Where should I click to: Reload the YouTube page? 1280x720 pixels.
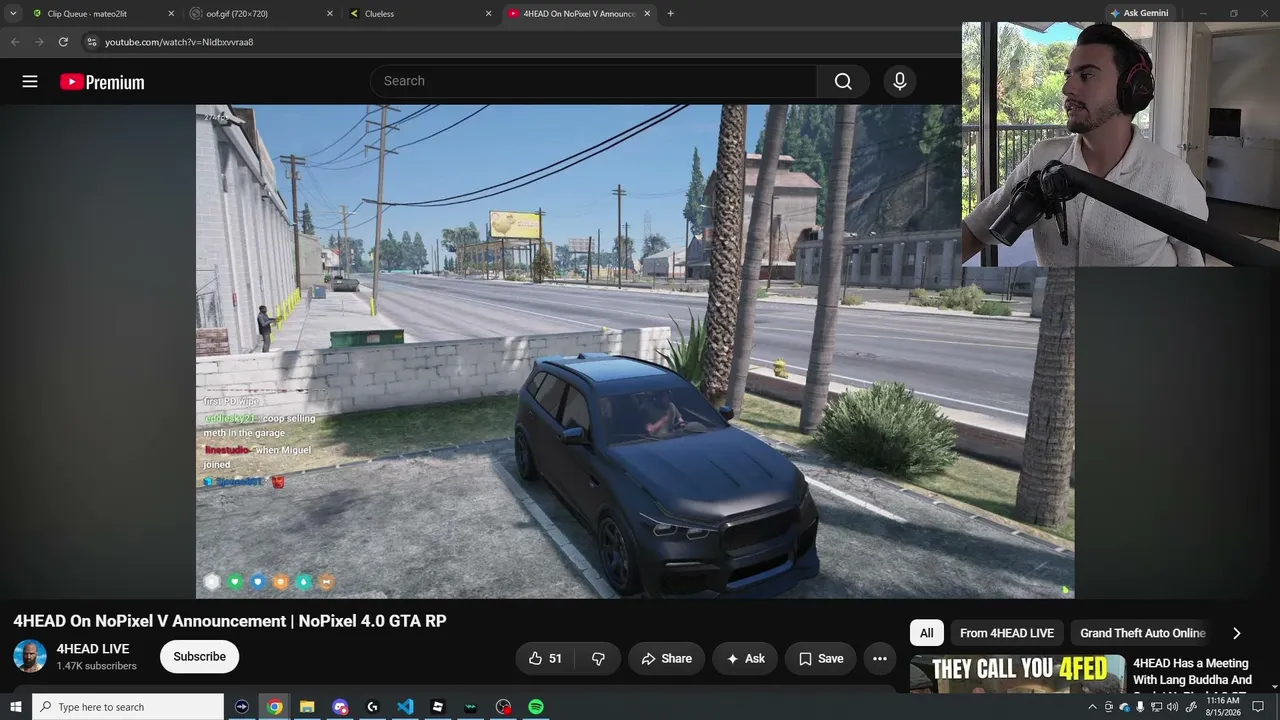coord(63,42)
